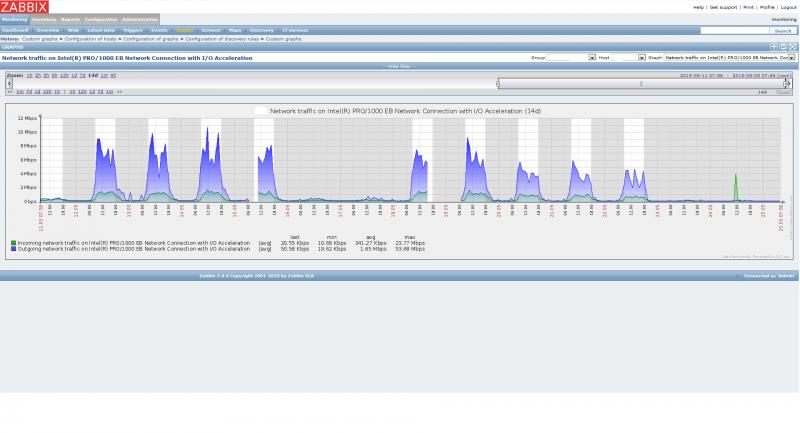Open the Help link
The height and width of the screenshot is (433, 800).
(x=698, y=7)
